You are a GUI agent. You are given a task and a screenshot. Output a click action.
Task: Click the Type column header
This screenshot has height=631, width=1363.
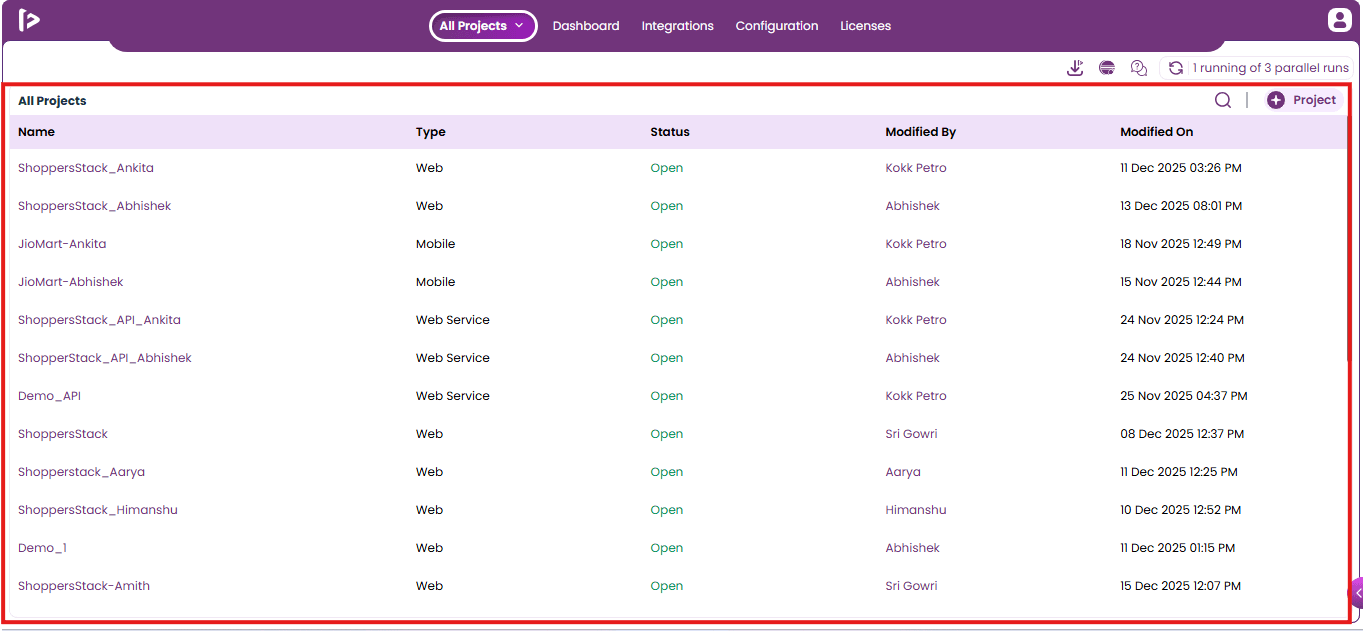(x=431, y=132)
